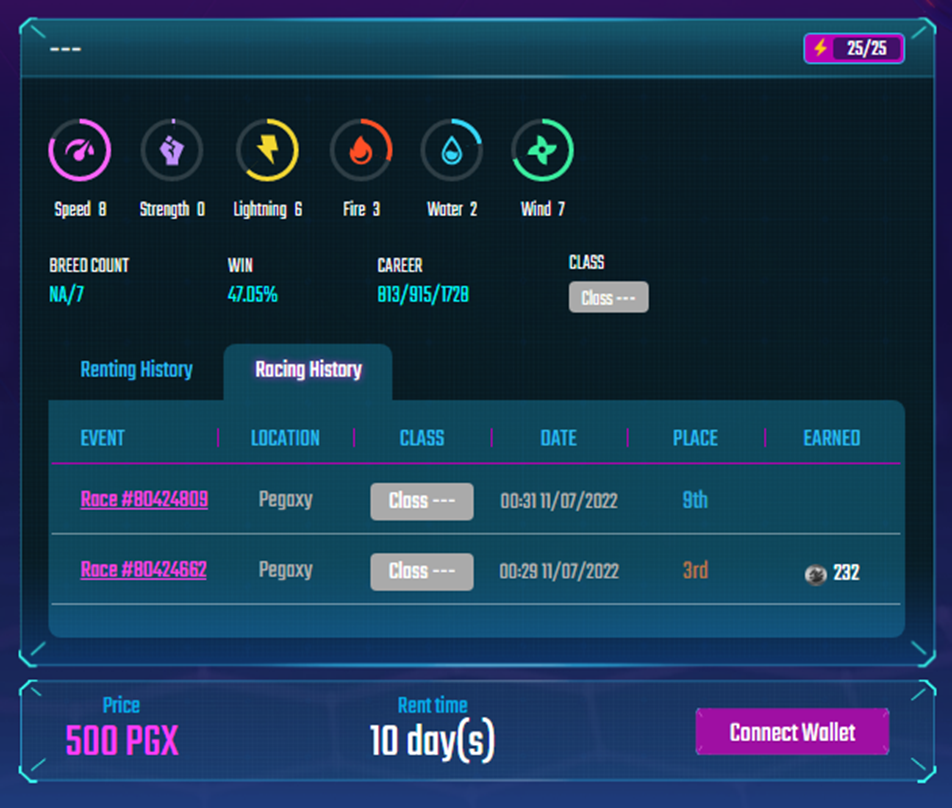Click the EVENT column header

pos(102,438)
